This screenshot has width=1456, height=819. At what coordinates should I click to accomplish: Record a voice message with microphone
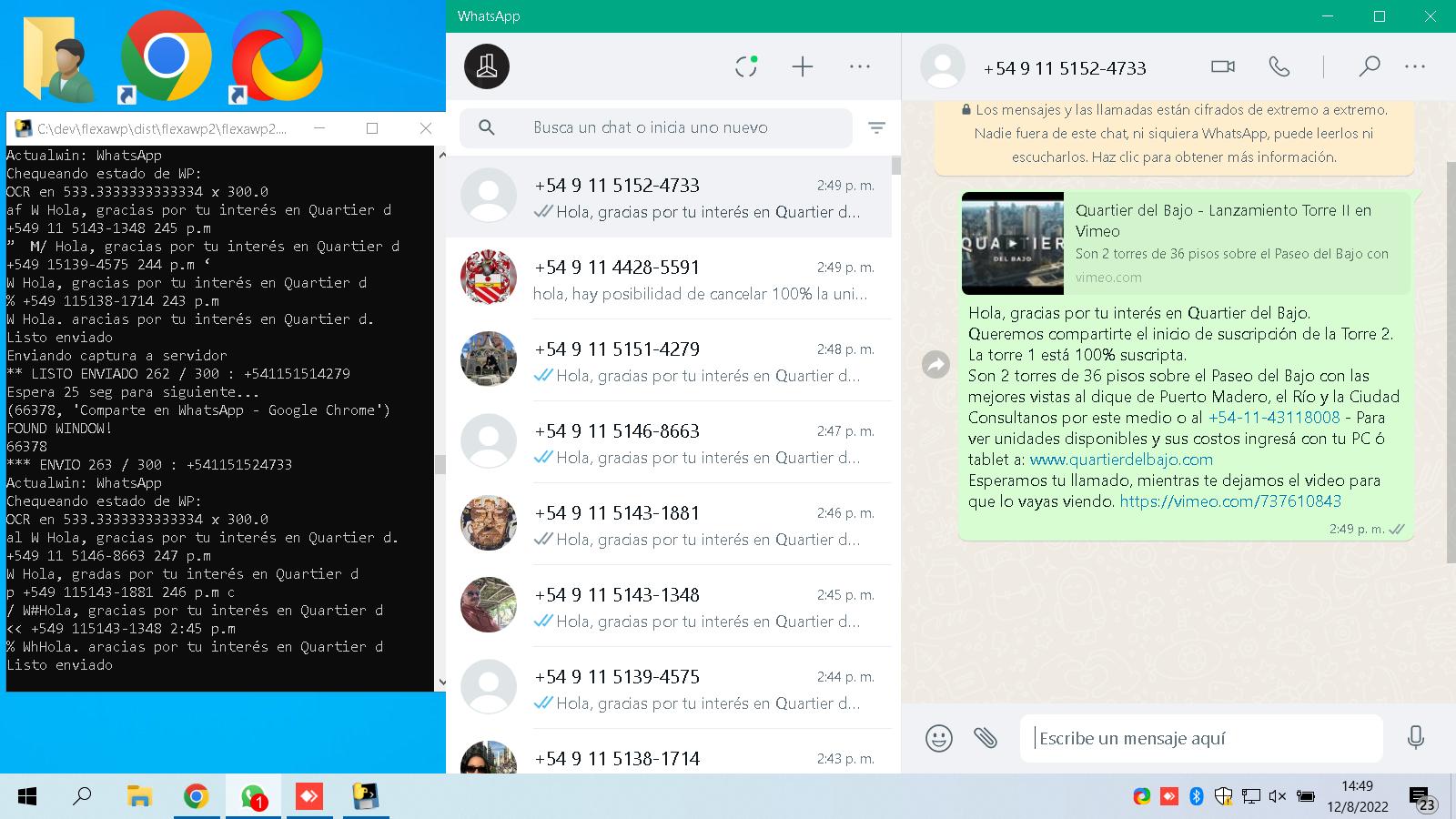tap(1416, 737)
